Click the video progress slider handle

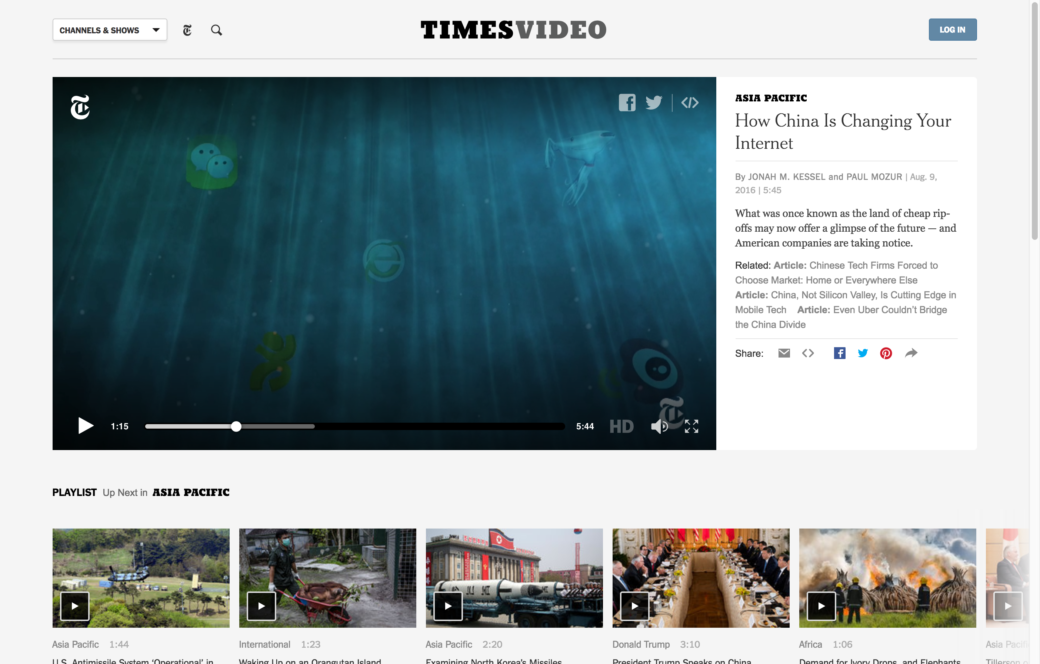pos(236,426)
